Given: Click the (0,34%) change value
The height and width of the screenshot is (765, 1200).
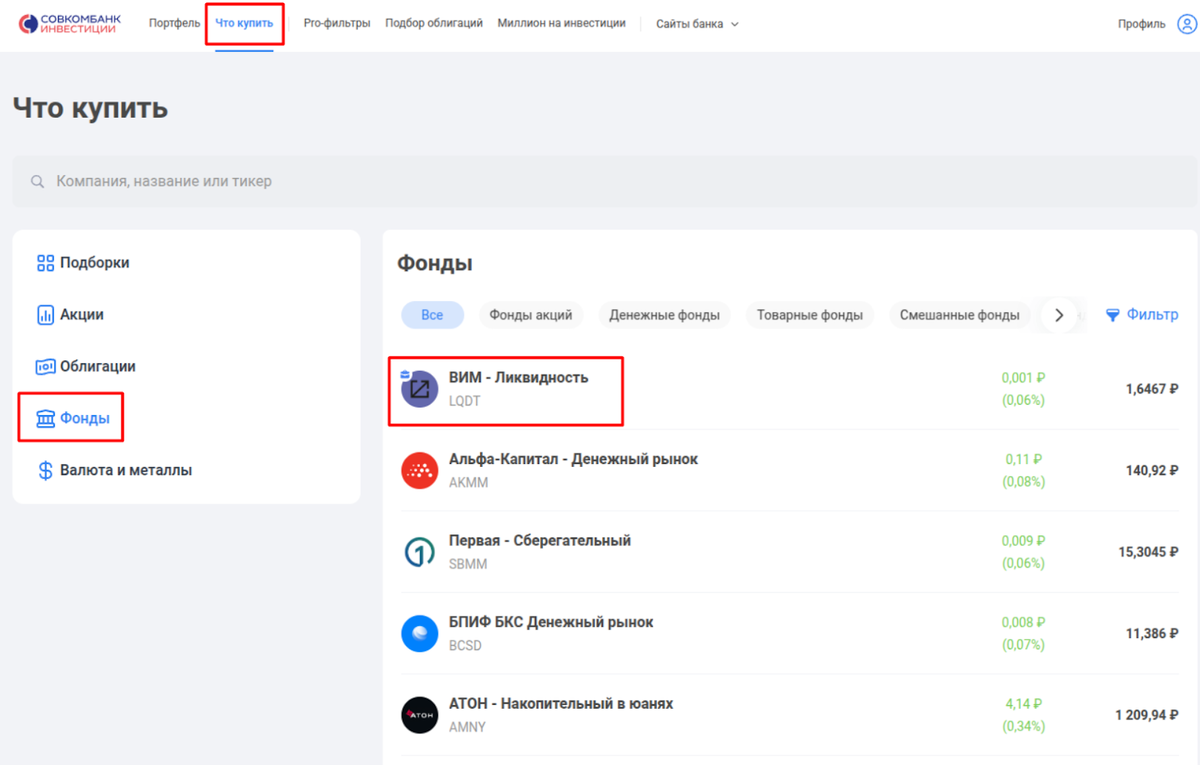Looking at the screenshot, I should 1023,726.
